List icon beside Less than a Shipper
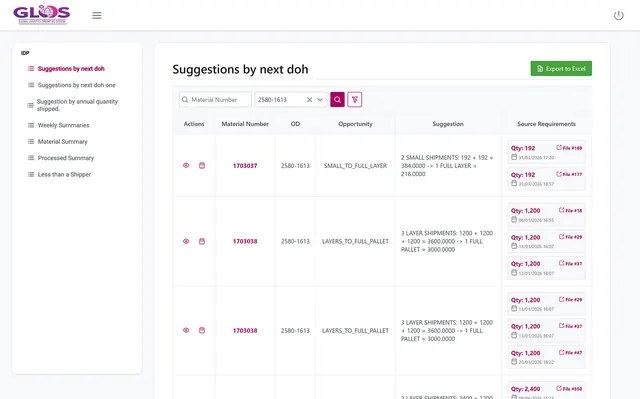640x399 pixels. 31,174
